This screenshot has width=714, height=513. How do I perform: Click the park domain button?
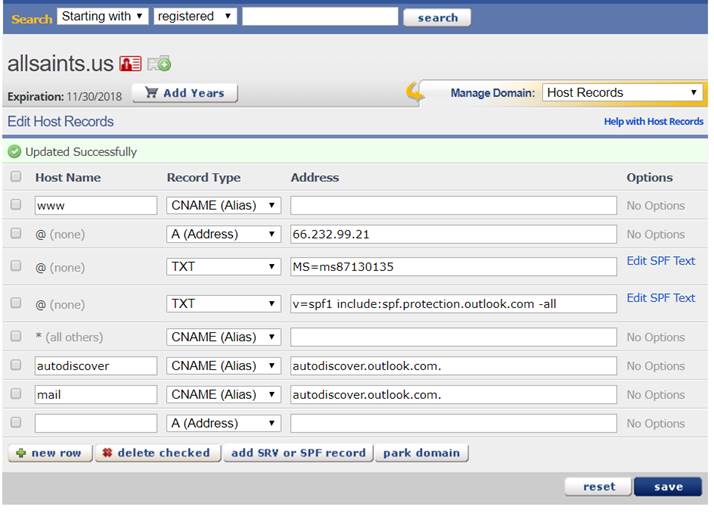tap(421, 453)
